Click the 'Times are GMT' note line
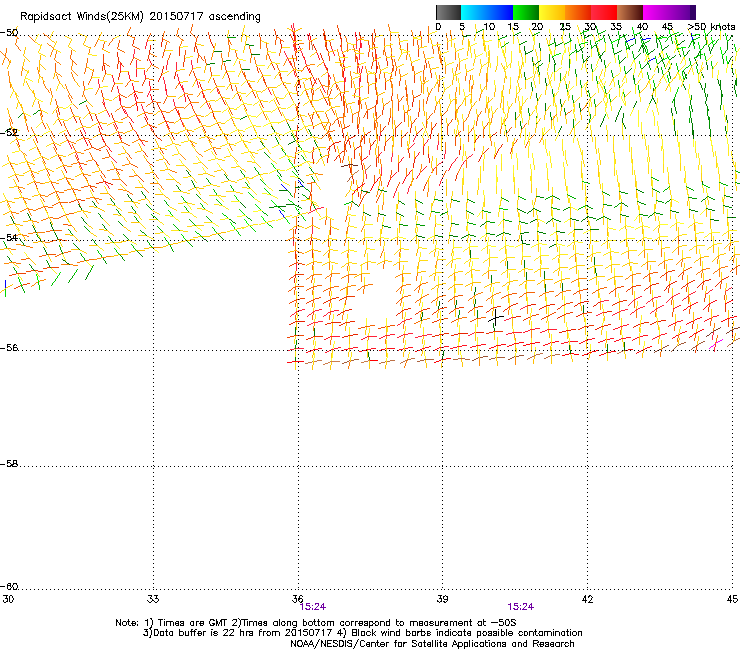 tap(316, 623)
